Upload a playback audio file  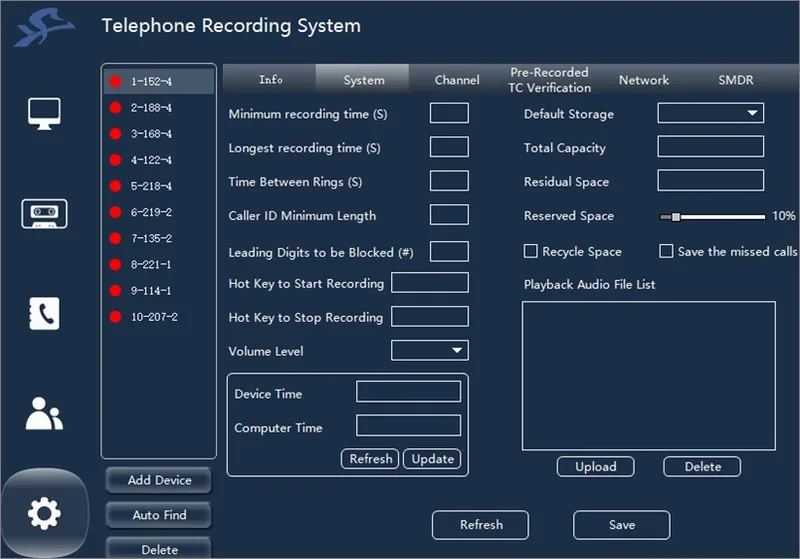click(x=595, y=466)
